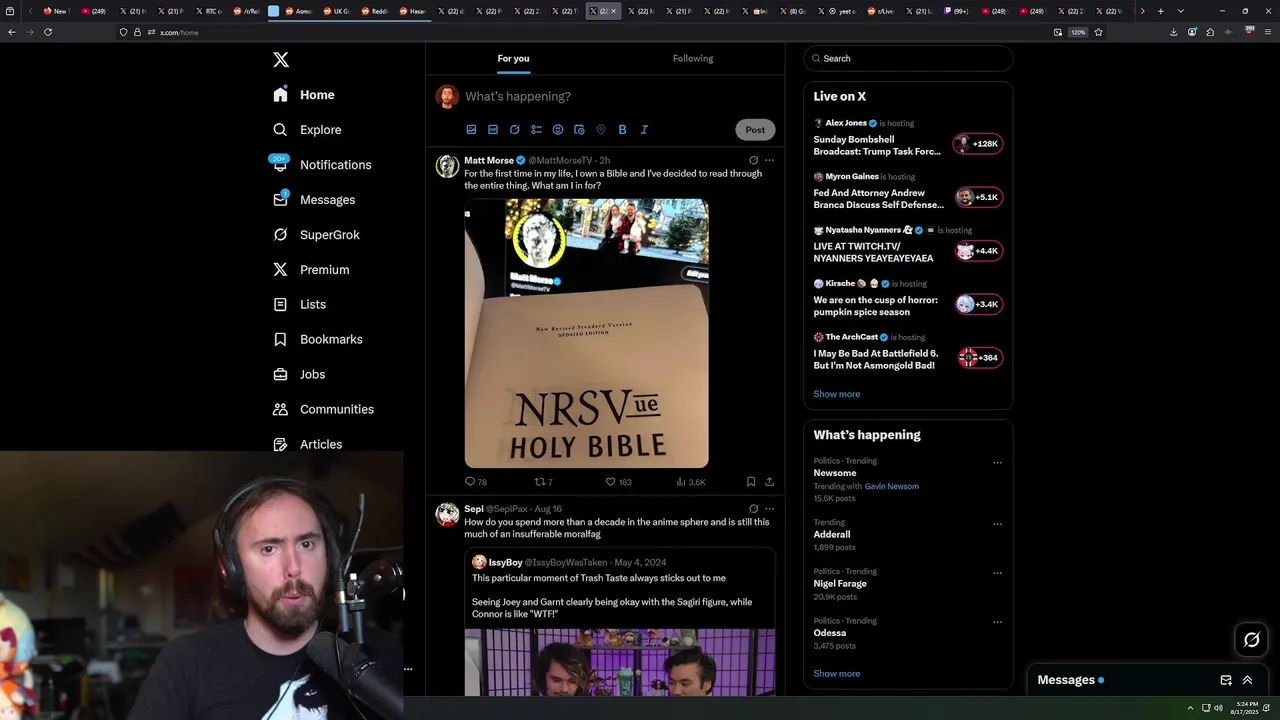
Task: Add media image icon in composer
Action: coord(471,130)
